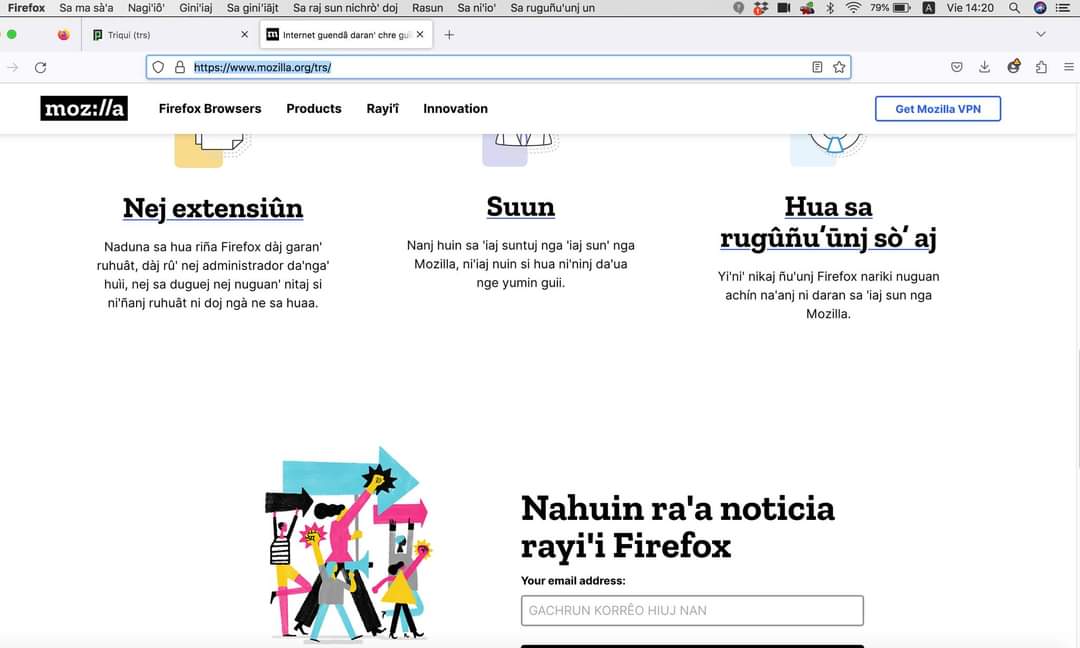Toggle reader view icon in address bar
This screenshot has height=648, width=1080.
tap(817, 67)
